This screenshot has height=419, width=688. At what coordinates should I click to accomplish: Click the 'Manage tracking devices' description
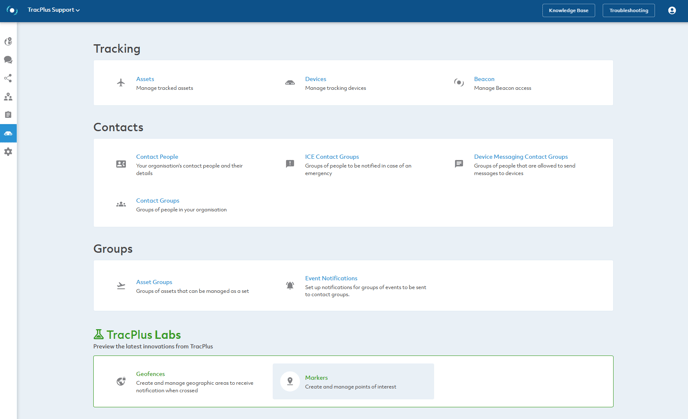[x=335, y=88]
